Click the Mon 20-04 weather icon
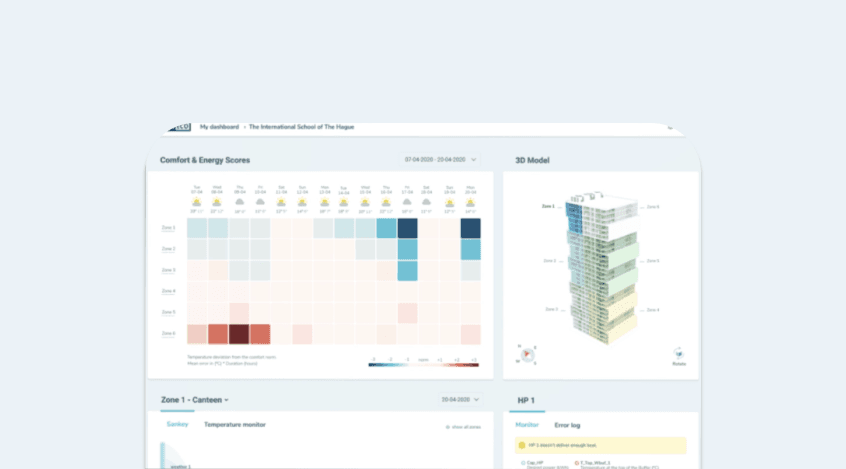Viewport: 846px width, 469px height. 470,202
